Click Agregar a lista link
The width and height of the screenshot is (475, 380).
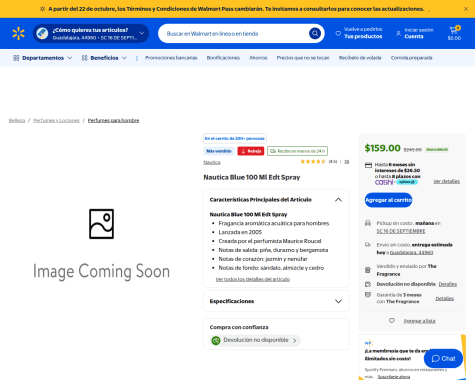coord(419,321)
